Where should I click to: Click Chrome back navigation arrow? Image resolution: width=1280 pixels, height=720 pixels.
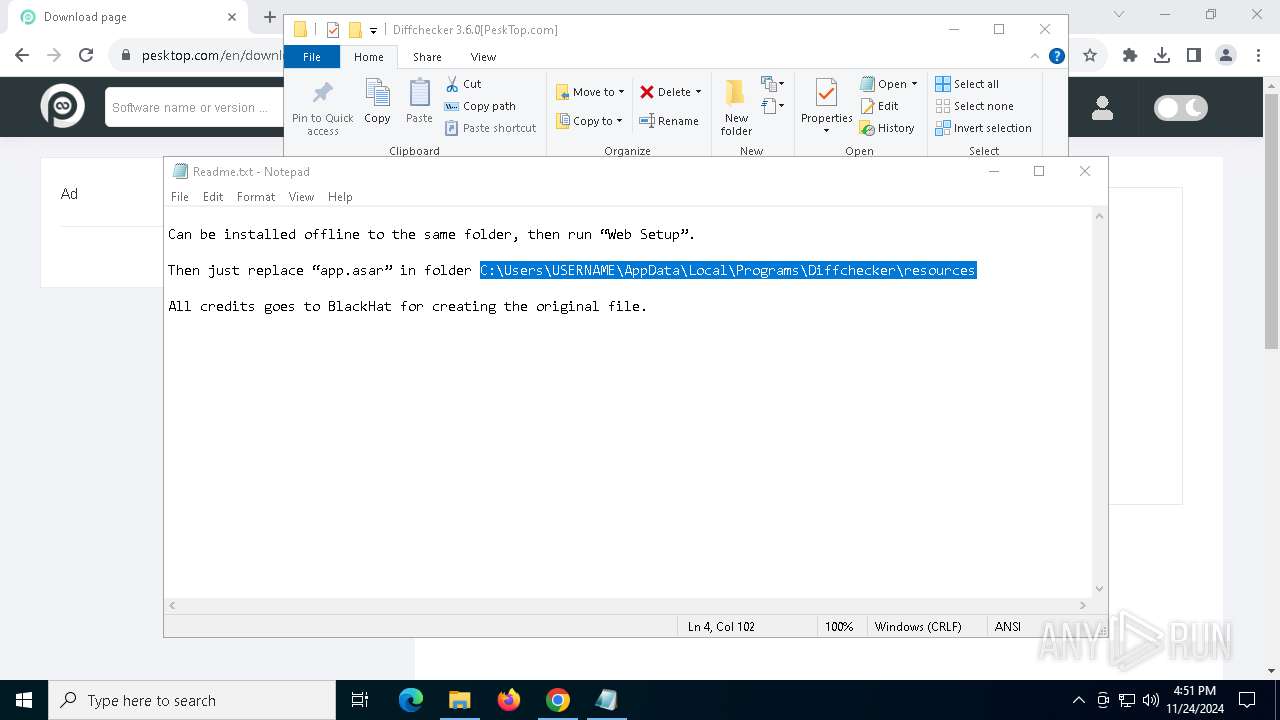pyautogui.click(x=22, y=55)
